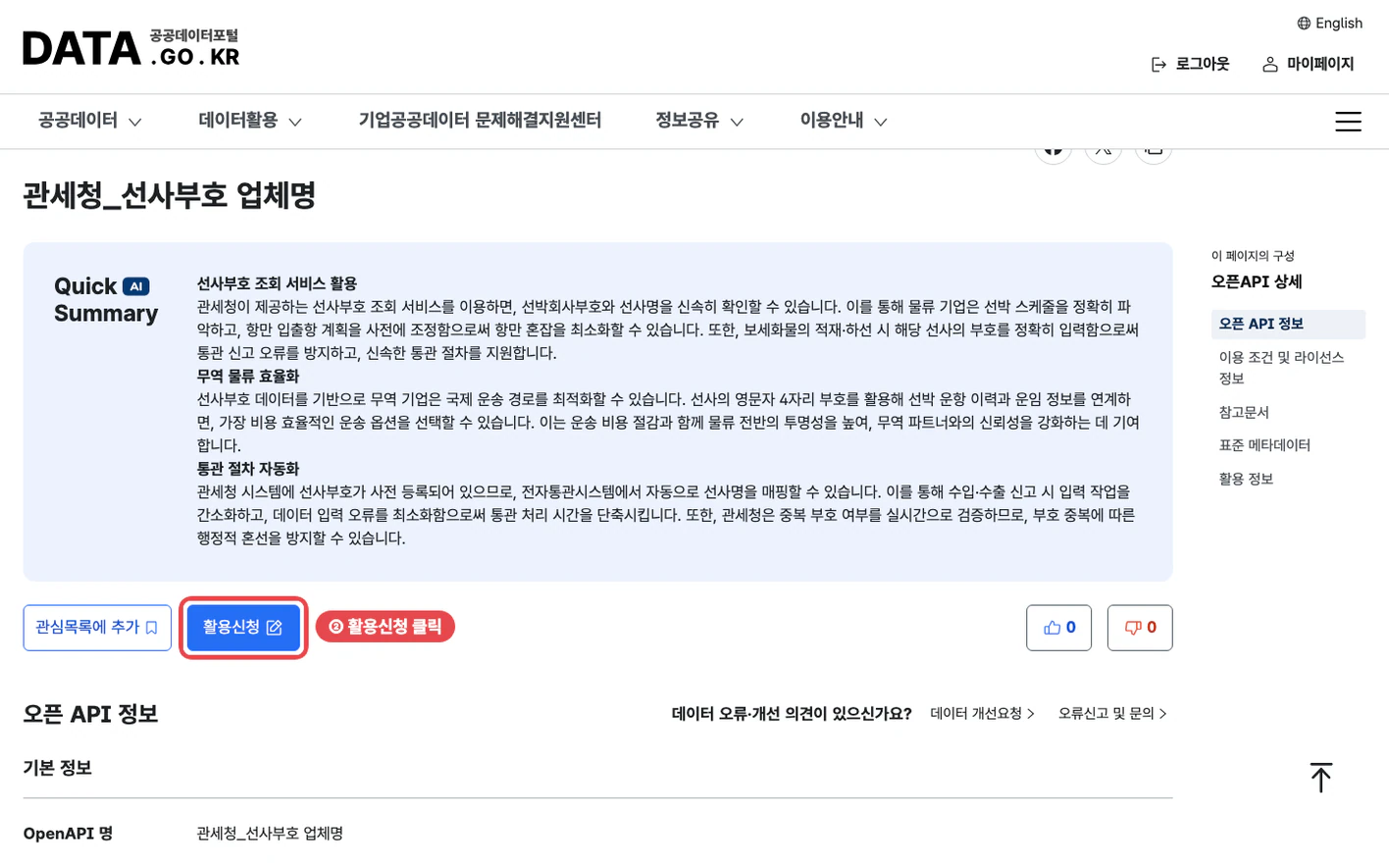Viewport: 1389px width, 868px height.
Task: Click the OpenAPI 명 field label
Action: point(68,834)
